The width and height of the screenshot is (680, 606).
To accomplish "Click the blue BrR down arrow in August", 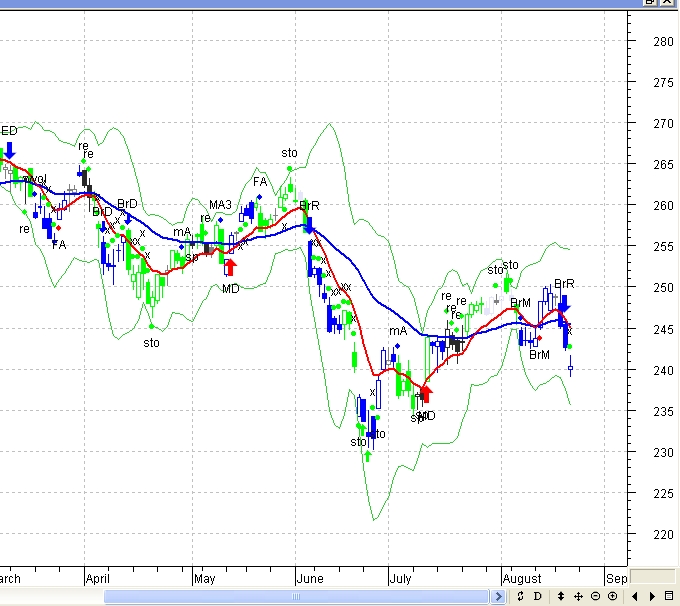I will [x=564, y=303].
